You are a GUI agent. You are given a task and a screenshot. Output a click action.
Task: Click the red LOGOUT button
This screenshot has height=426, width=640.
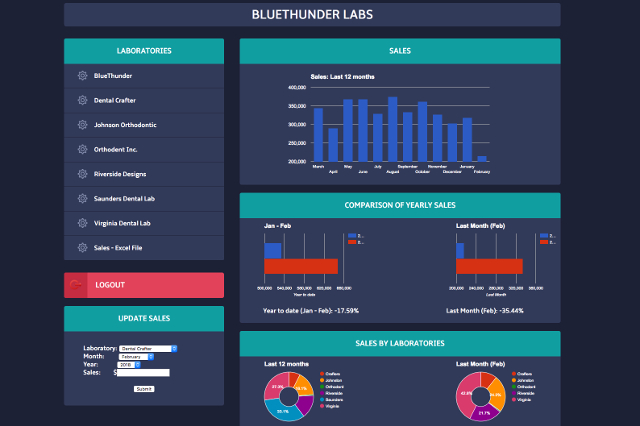click(x=144, y=285)
